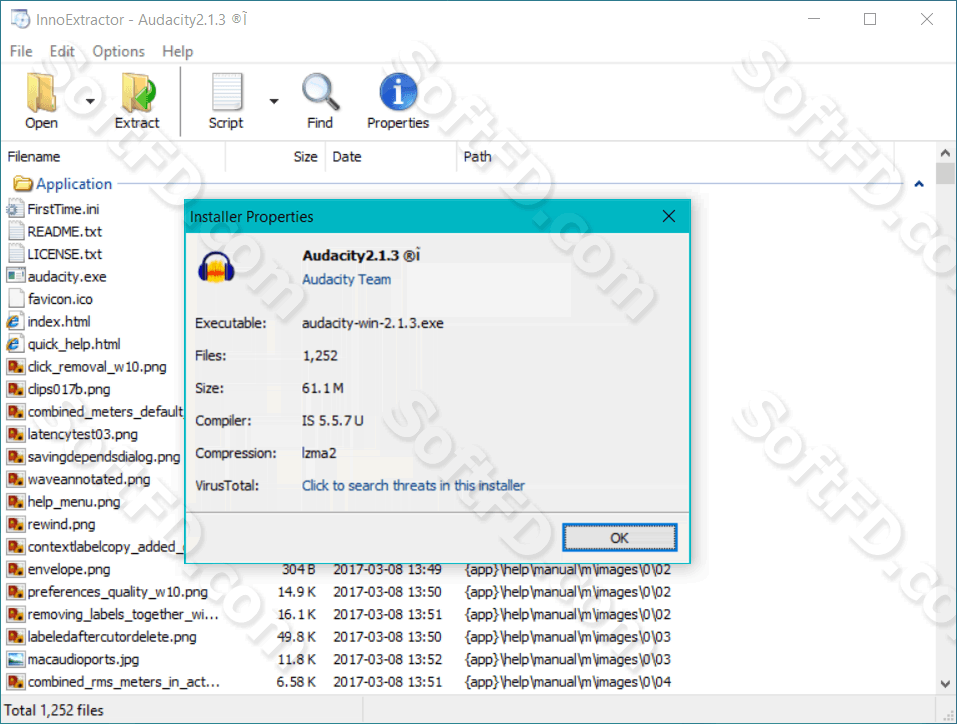Open the File menu

click(x=21, y=51)
